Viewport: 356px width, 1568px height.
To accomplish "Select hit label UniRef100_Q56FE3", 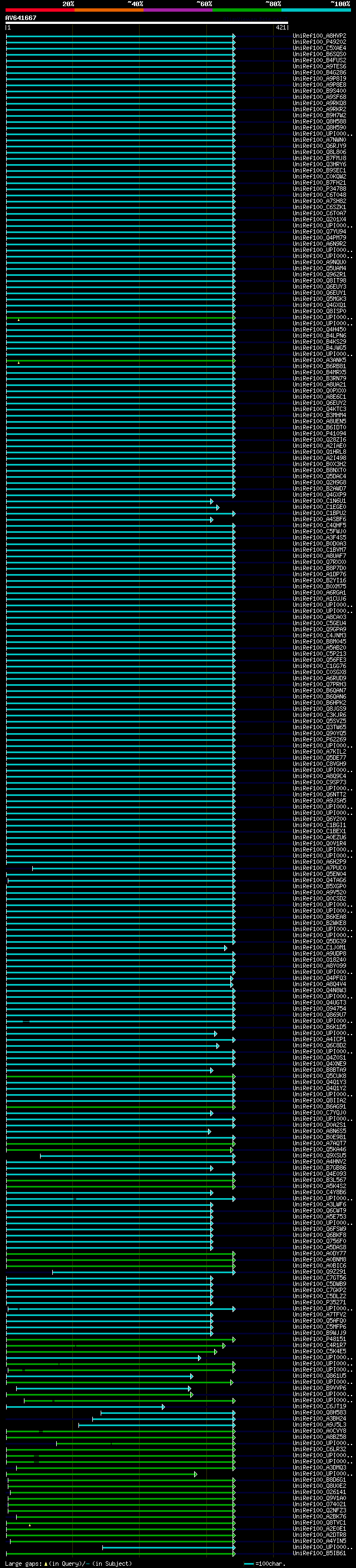I will 319,660.
